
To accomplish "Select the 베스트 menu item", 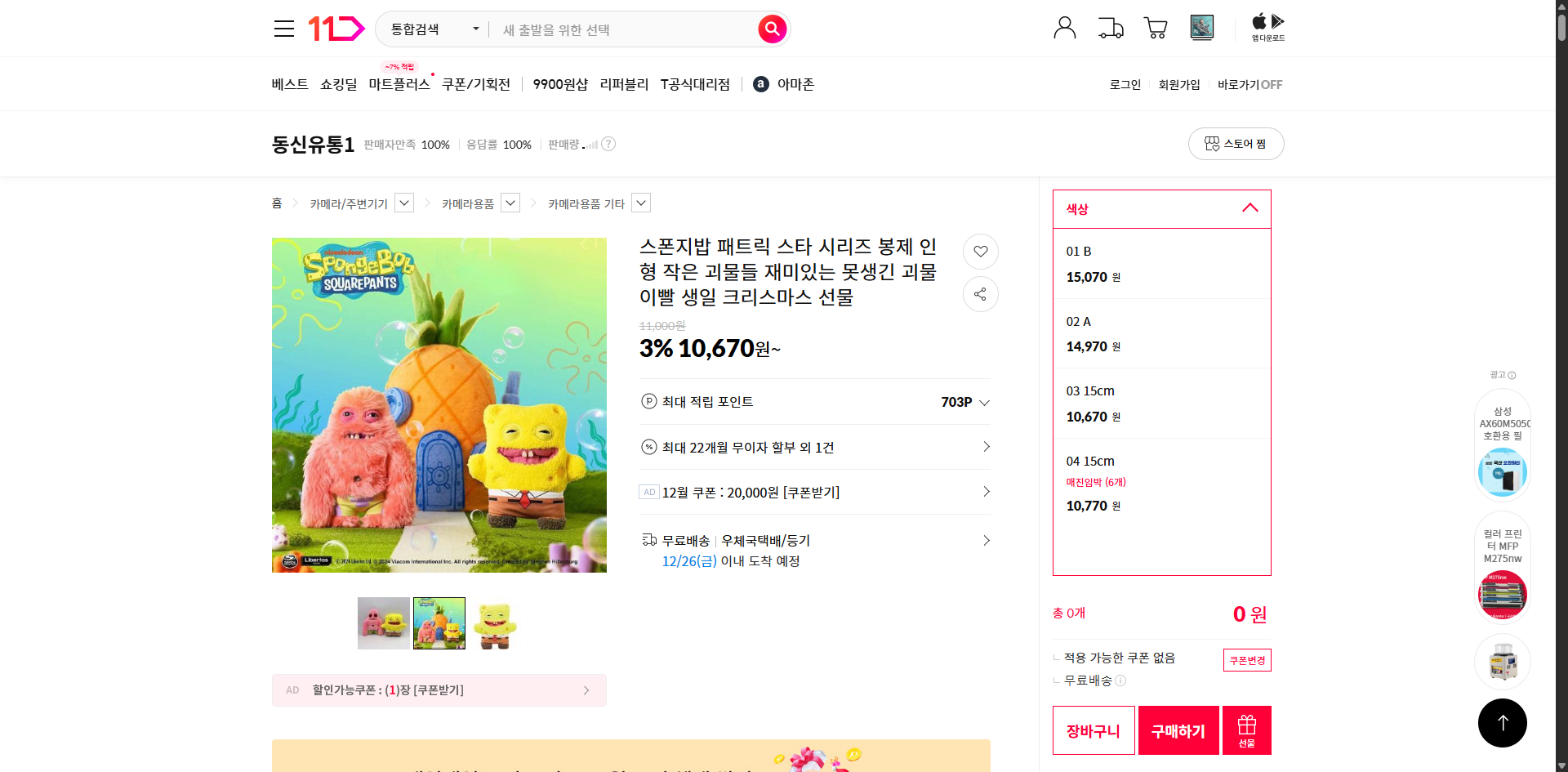I will 290,83.
